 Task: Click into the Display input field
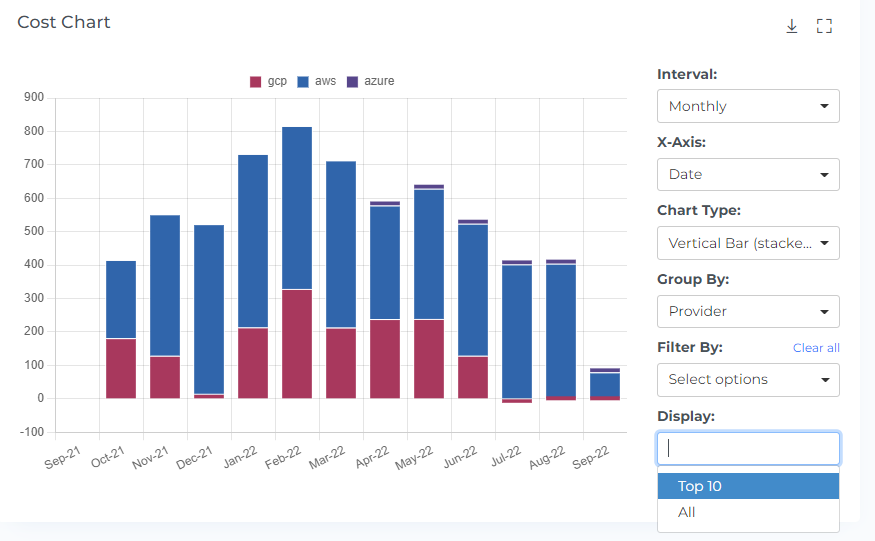(x=748, y=449)
